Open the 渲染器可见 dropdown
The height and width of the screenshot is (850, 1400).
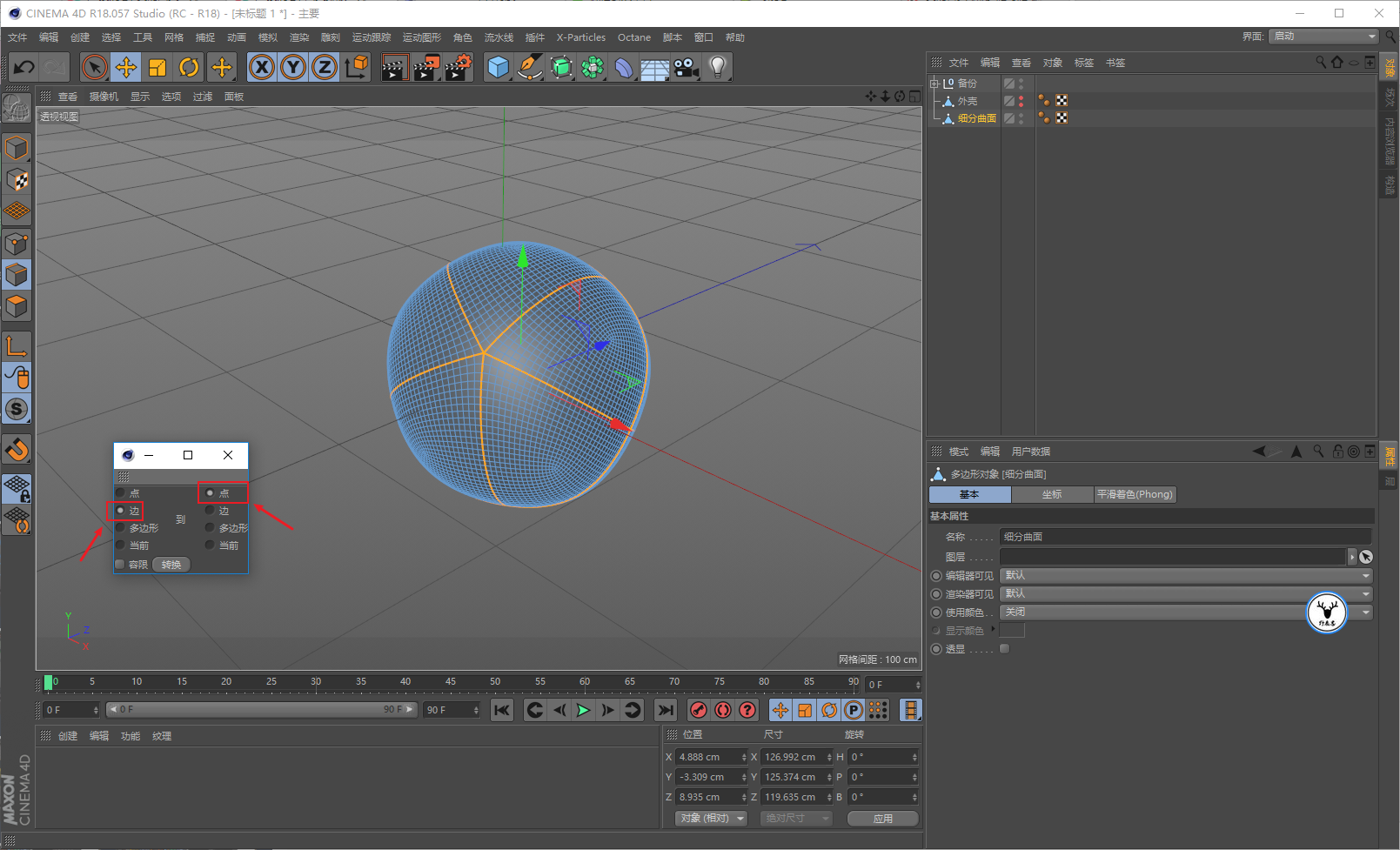1186,594
